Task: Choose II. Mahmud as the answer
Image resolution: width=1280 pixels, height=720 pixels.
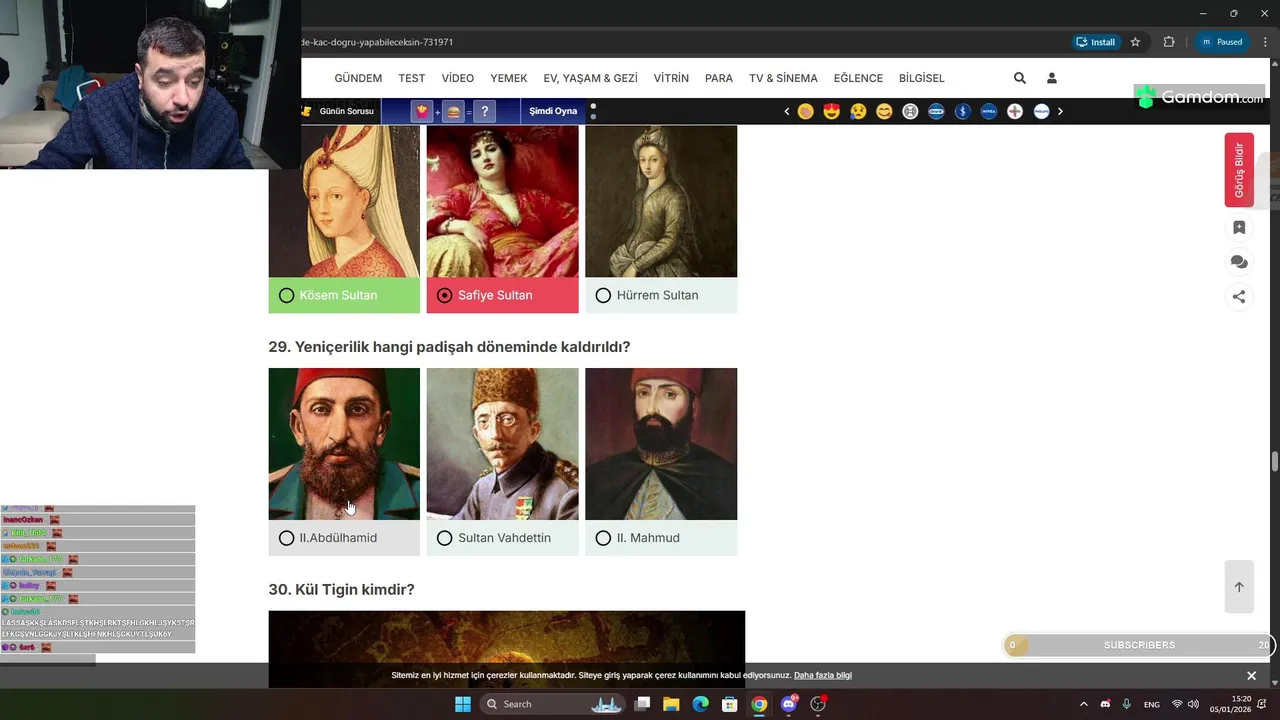Action: (x=661, y=538)
